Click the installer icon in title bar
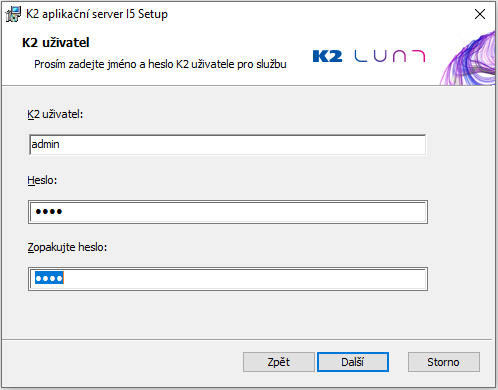The width and height of the screenshot is (498, 390). tap(13, 14)
